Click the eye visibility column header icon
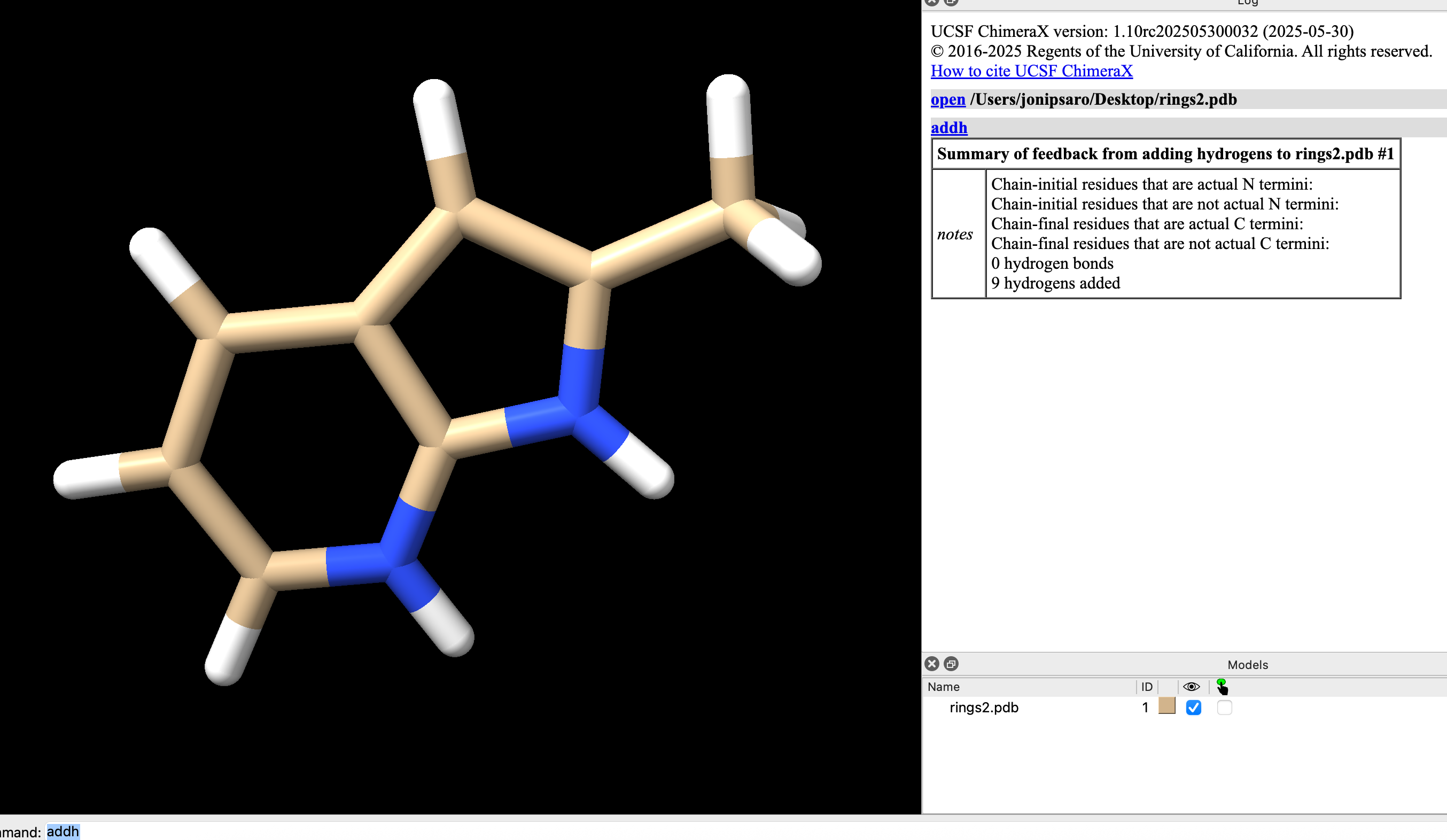The image size is (1447, 840). [x=1191, y=687]
